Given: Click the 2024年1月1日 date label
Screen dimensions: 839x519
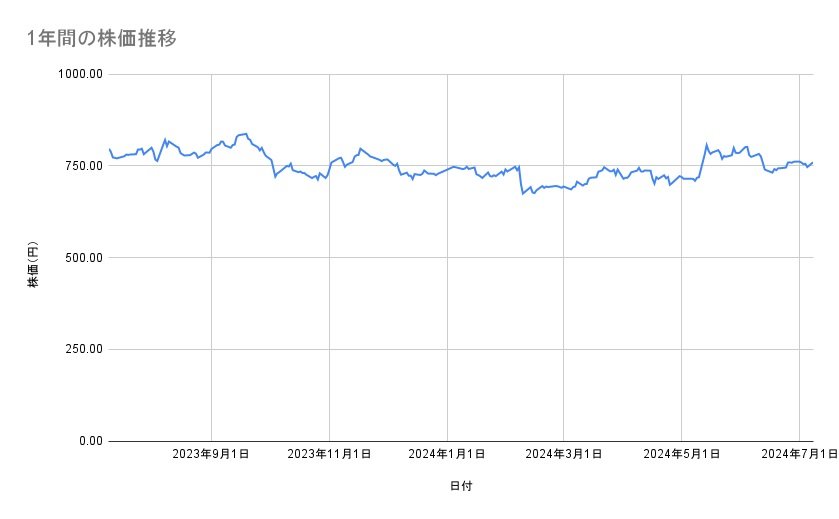Looking at the screenshot, I should coord(447,455).
